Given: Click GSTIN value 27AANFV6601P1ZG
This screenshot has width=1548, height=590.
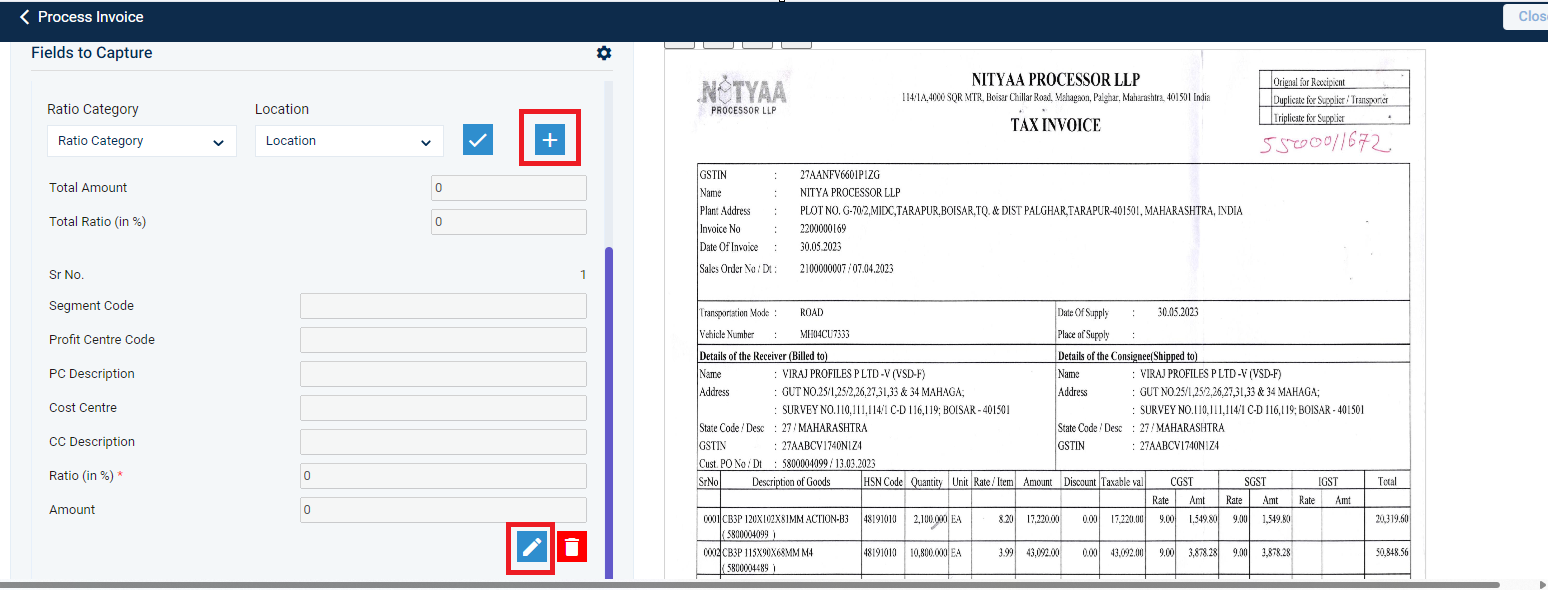Looking at the screenshot, I should (840, 175).
